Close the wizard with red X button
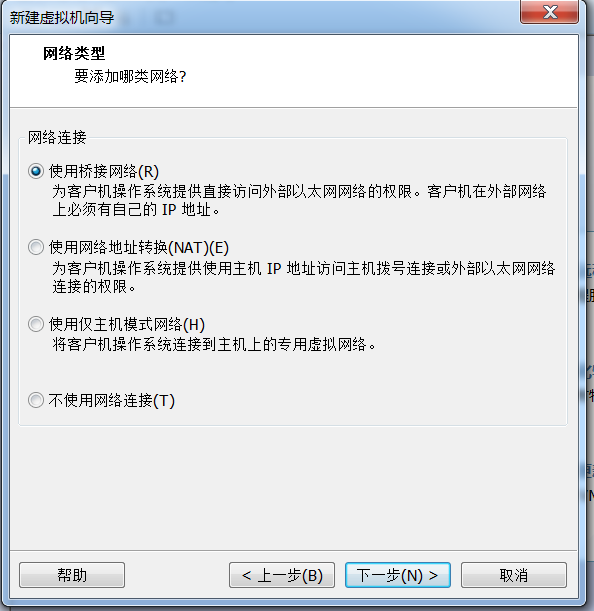Image resolution: width=594 pixels, height=611 pixels. pos(550,12)
